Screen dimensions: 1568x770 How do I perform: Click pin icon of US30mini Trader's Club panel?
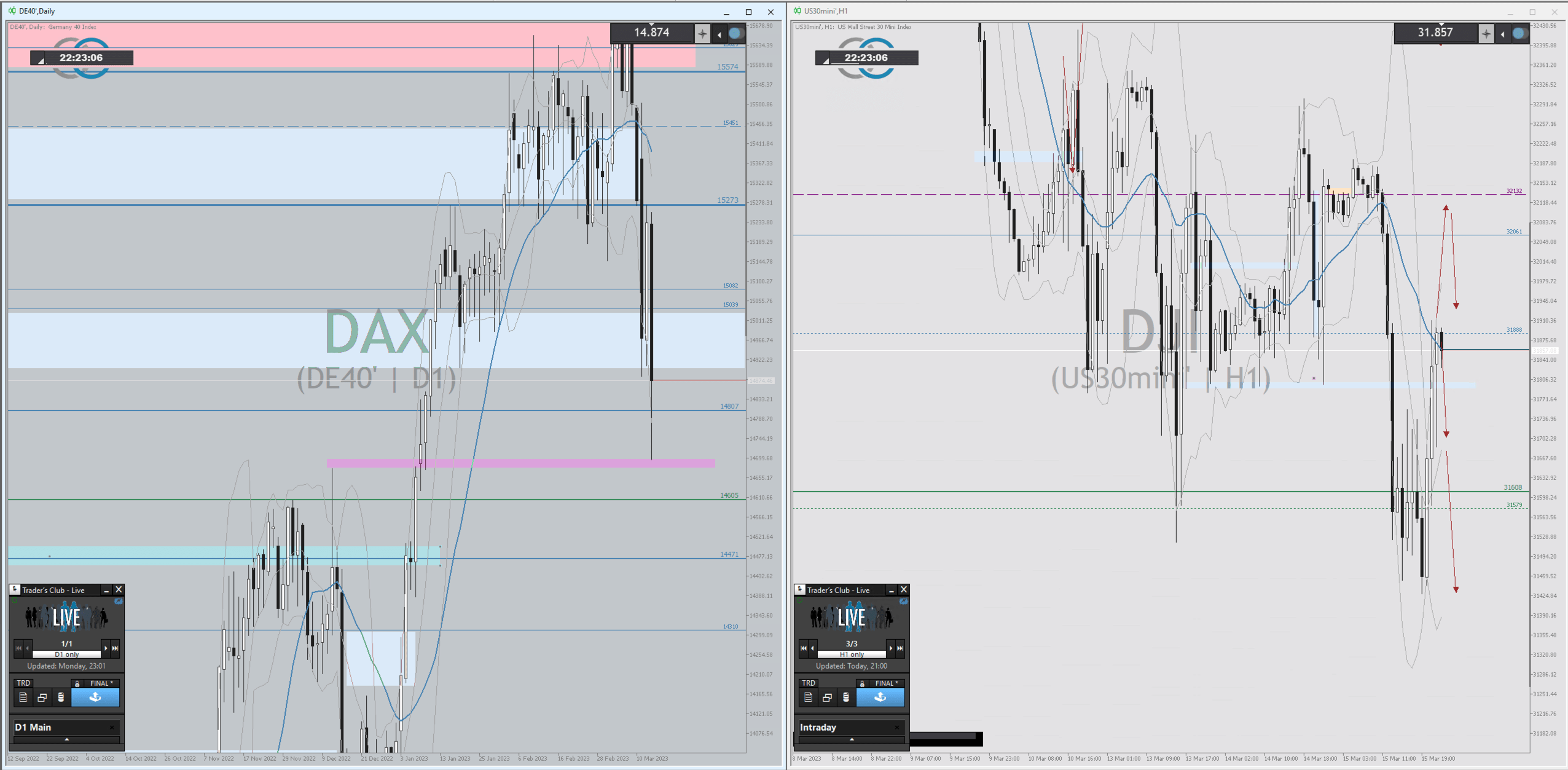[x=800, y=589]
